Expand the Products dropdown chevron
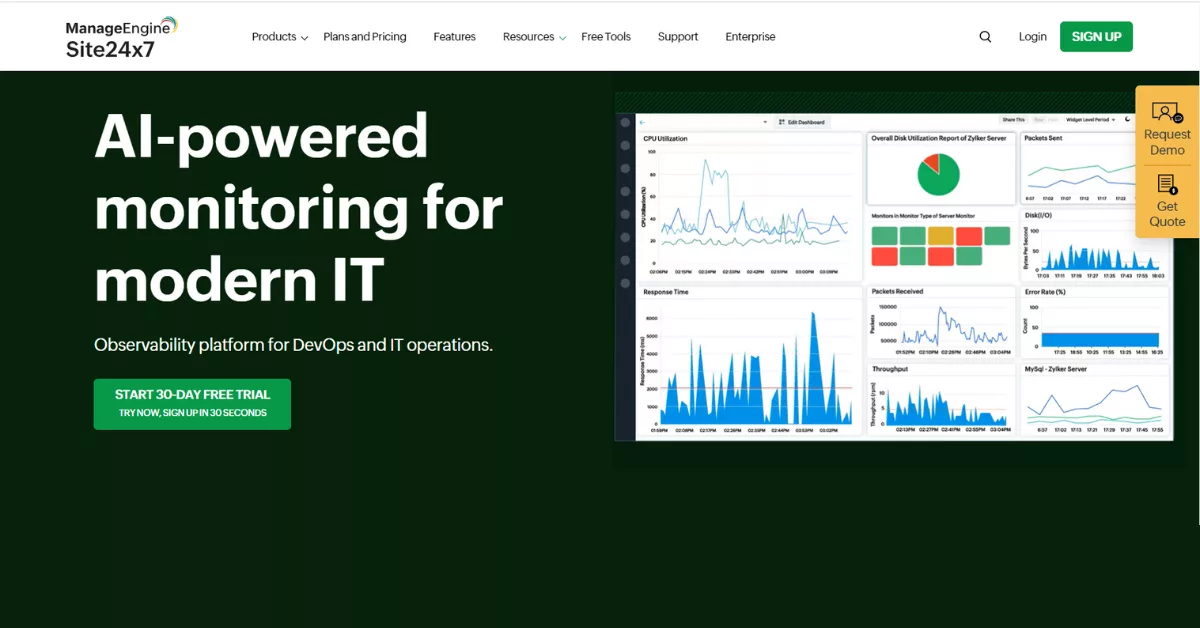This screenshot has height=628, width=1200. [x=304, y=38]
